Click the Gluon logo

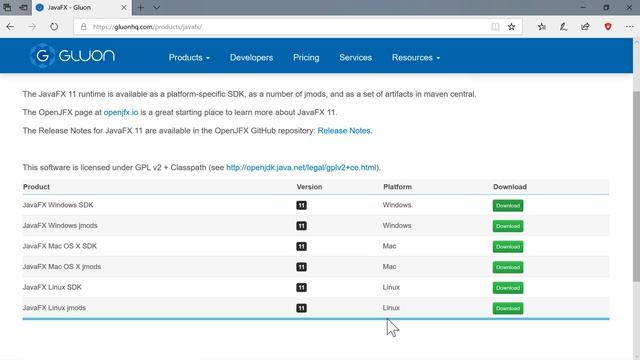pyautogui.click(x=72, y=56)
